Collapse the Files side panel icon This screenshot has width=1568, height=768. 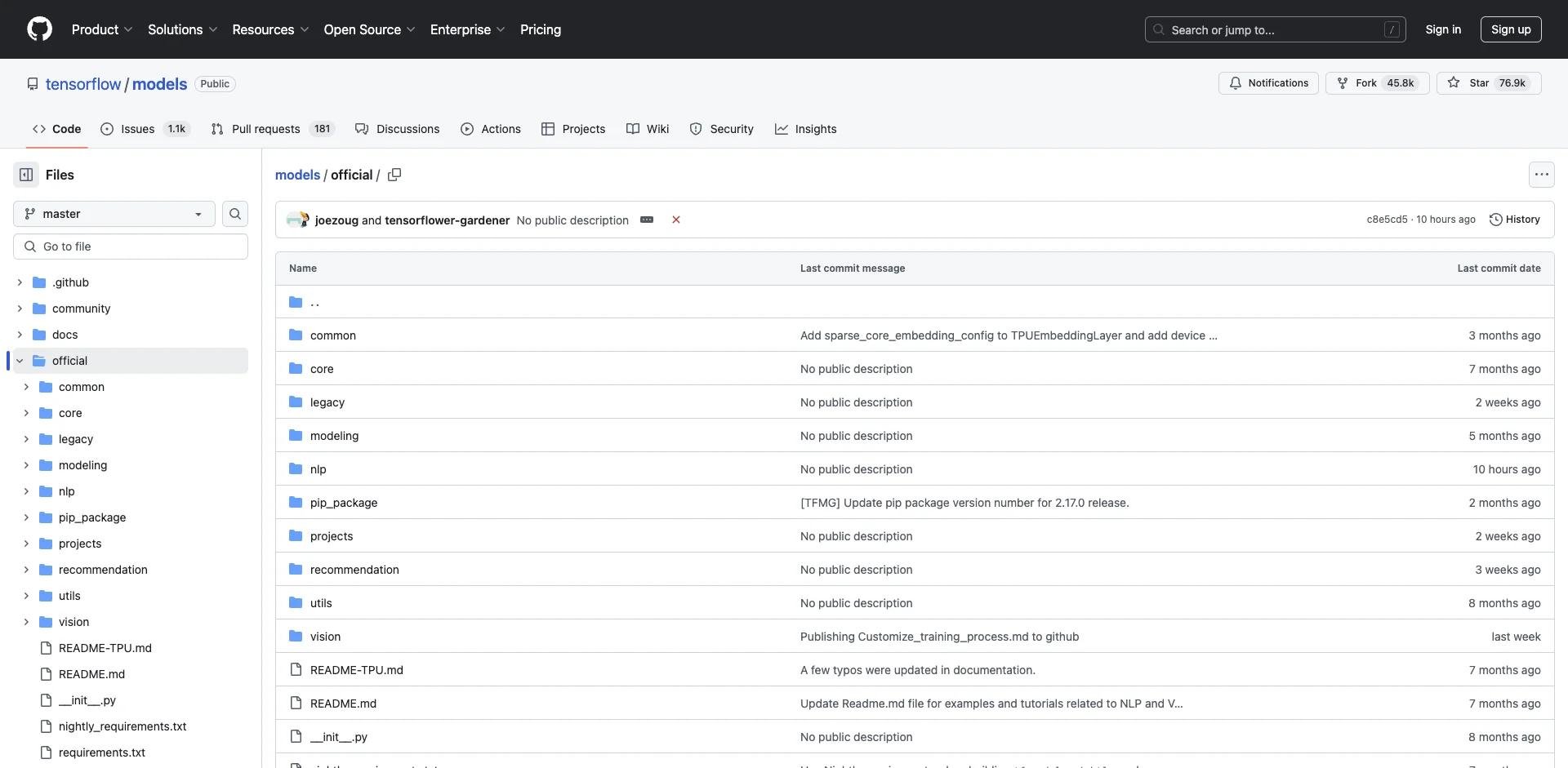click(26, 175)
